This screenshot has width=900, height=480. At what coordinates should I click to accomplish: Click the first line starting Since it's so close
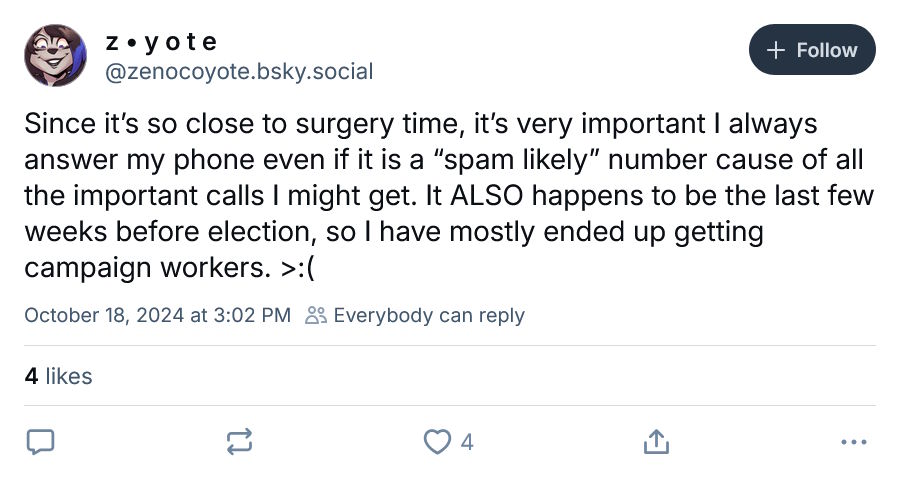click(x=421, y=124)
